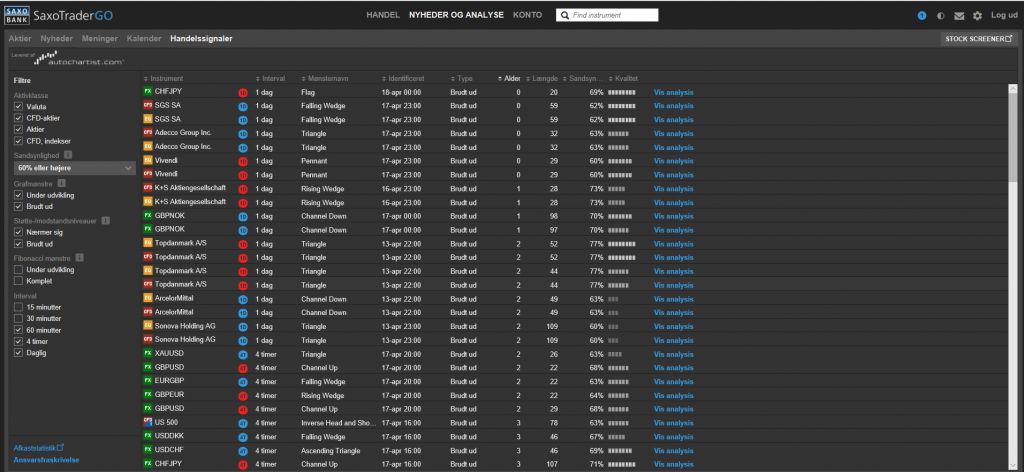This screenshot has width=1024, height=472.
Task: Click the EQ badge beside ArcelorMittal
Action: pyautogui.click(x=147, y=298)
